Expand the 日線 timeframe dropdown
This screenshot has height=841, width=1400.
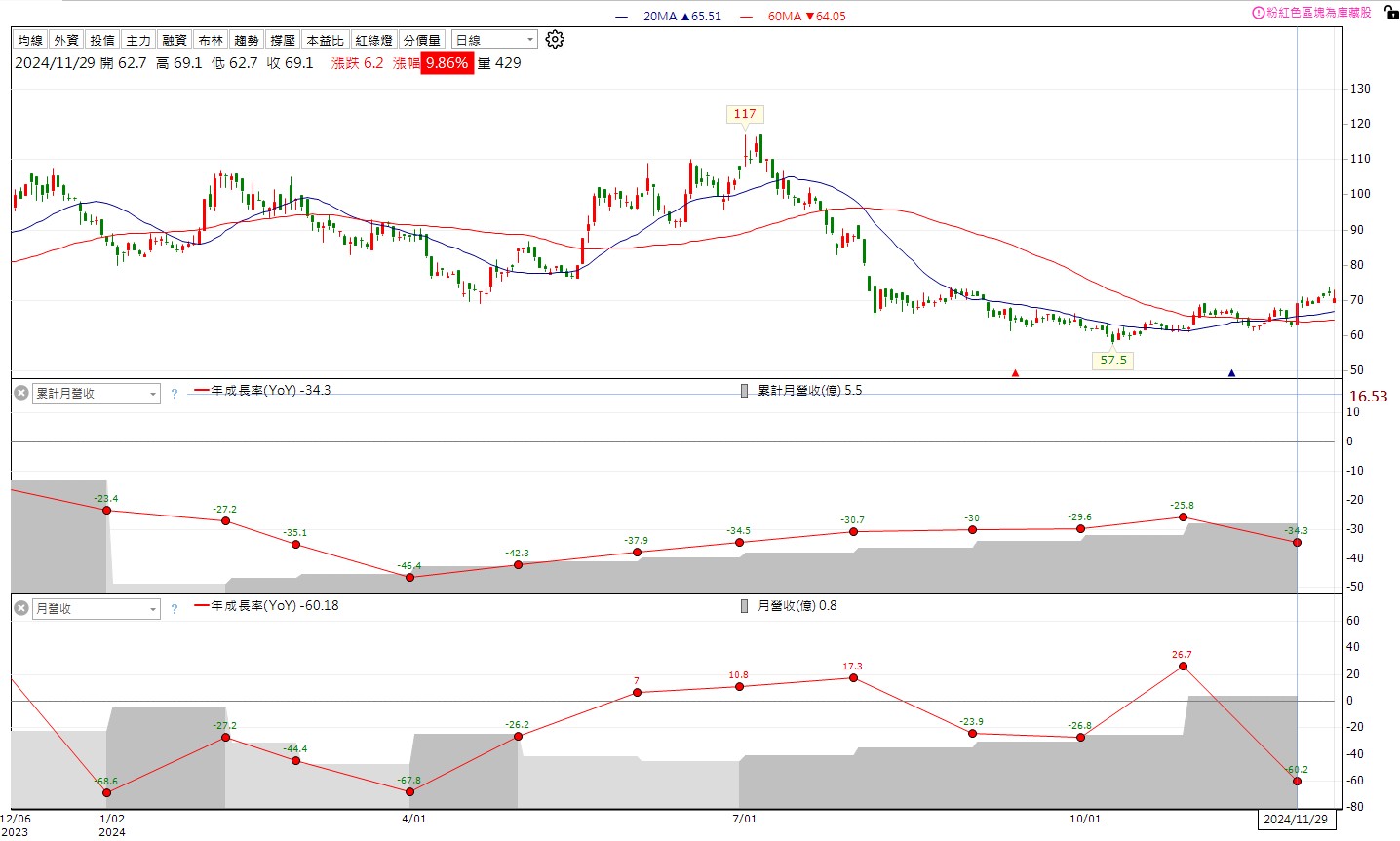point(495,40)
